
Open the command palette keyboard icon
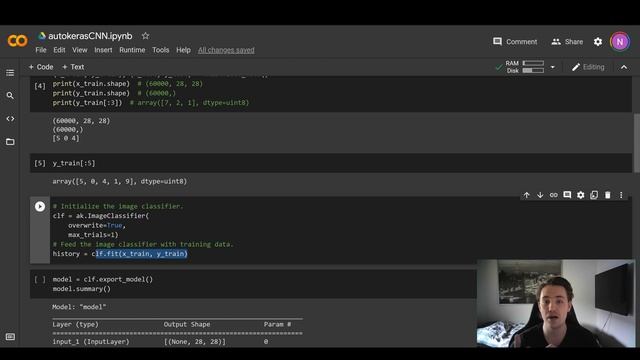coord(10,337)
